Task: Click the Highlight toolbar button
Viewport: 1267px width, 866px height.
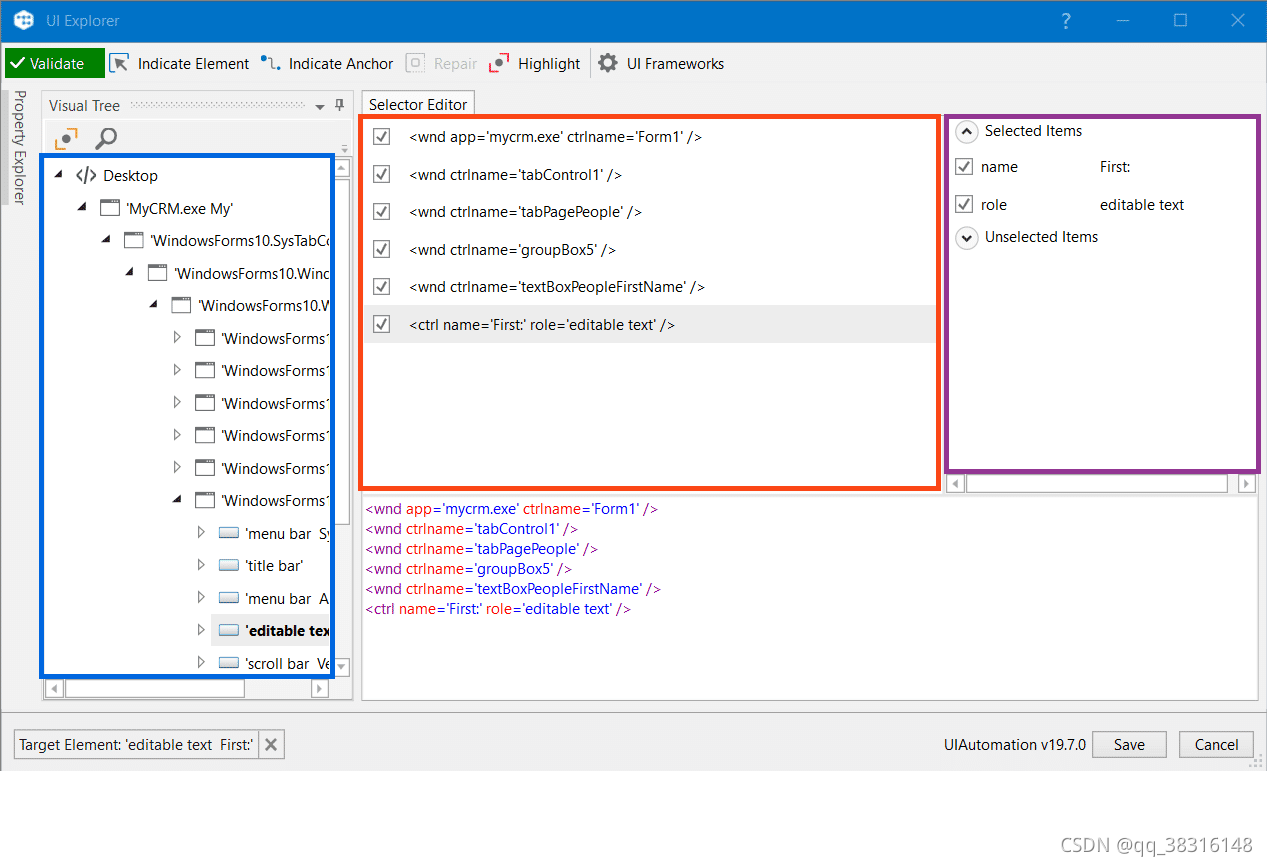Action: [x=534, y=63]
